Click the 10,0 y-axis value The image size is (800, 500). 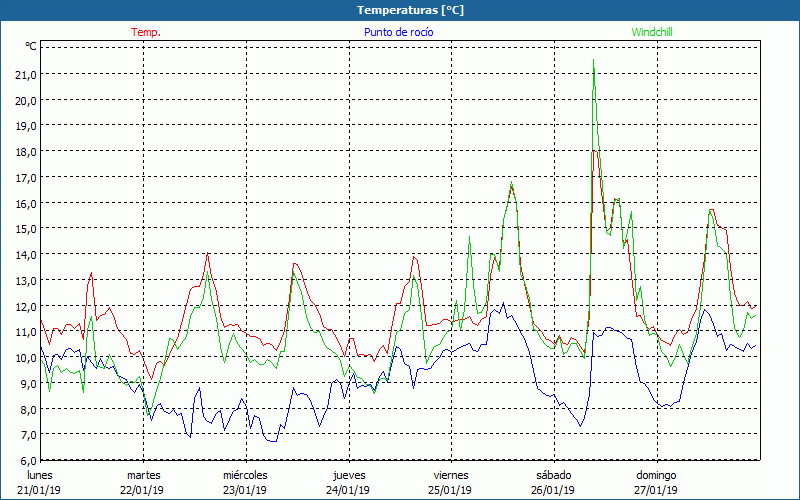click(x=26, y=358)
